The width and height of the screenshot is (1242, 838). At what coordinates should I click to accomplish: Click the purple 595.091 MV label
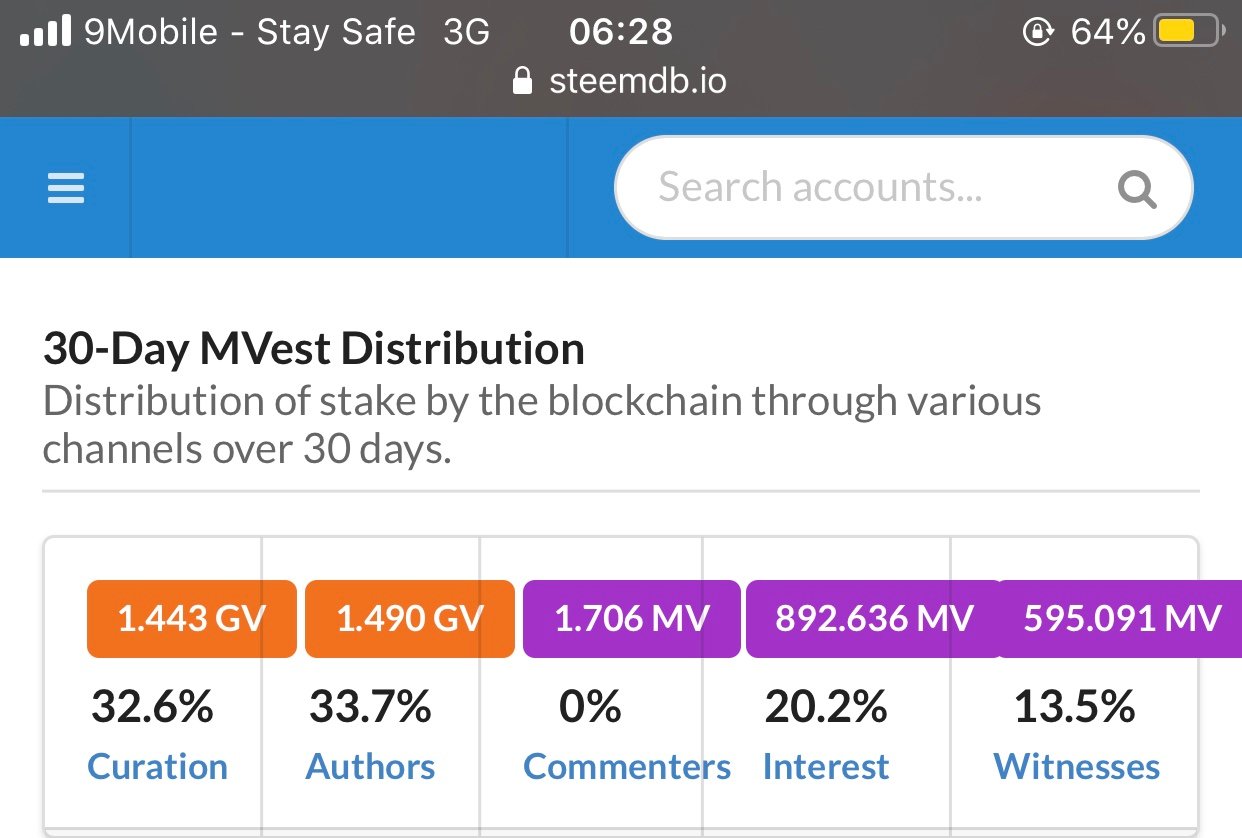click(x=1120, y=619)
